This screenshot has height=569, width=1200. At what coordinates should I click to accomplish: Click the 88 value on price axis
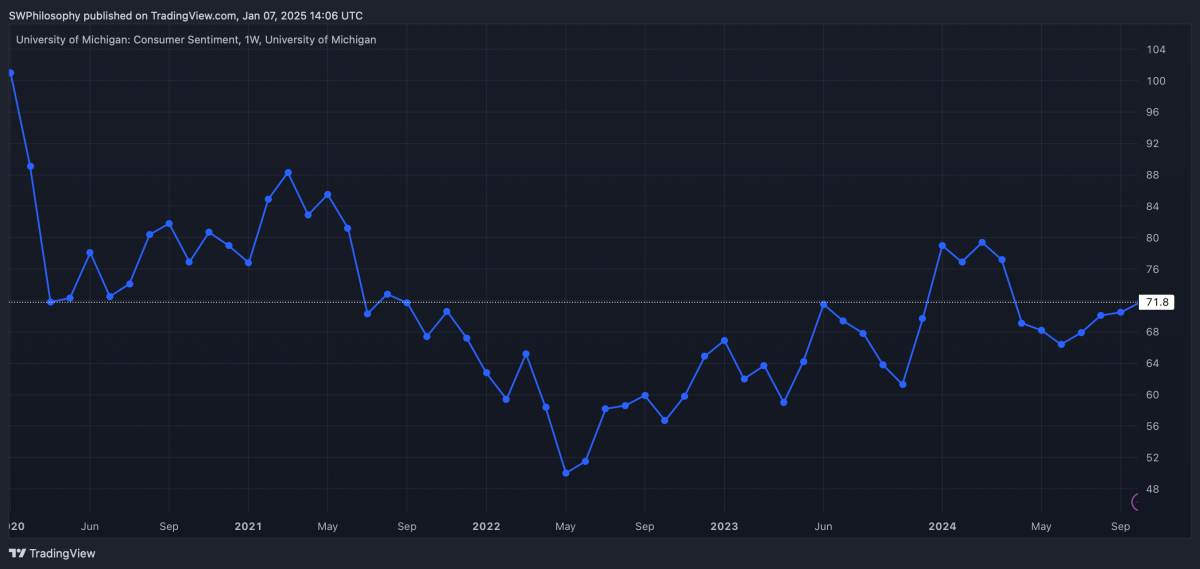point(1154,175)
